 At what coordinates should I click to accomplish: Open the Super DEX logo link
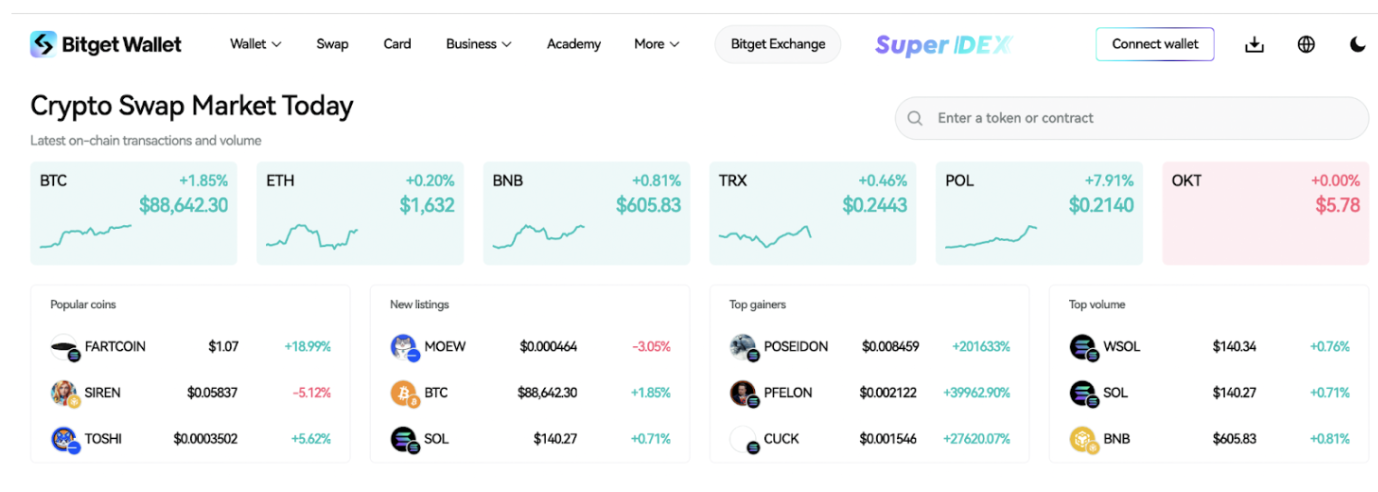tap(943, 45)
